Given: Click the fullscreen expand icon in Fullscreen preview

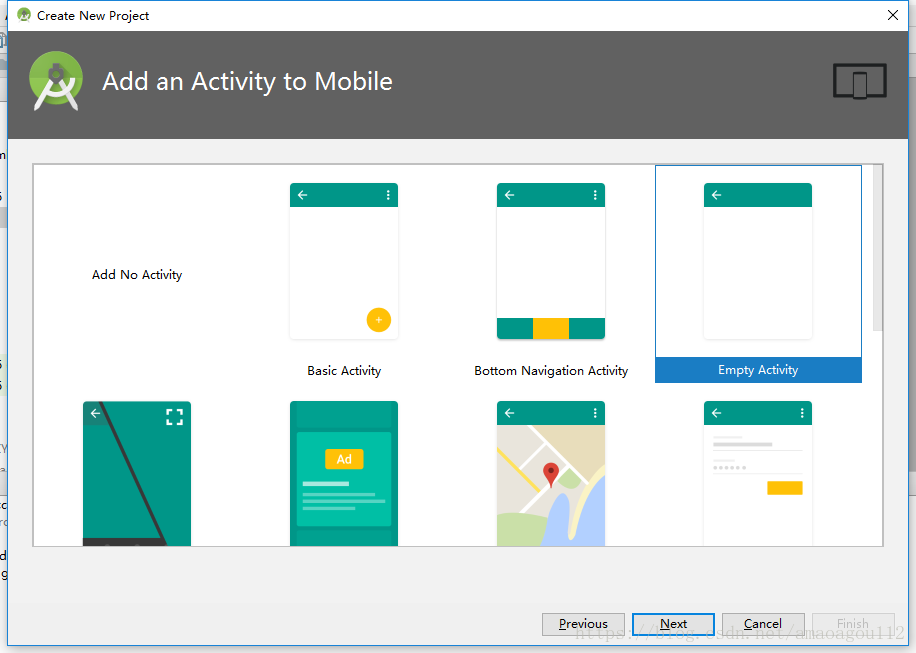Looking at the screenshot, I should [174, 416].
